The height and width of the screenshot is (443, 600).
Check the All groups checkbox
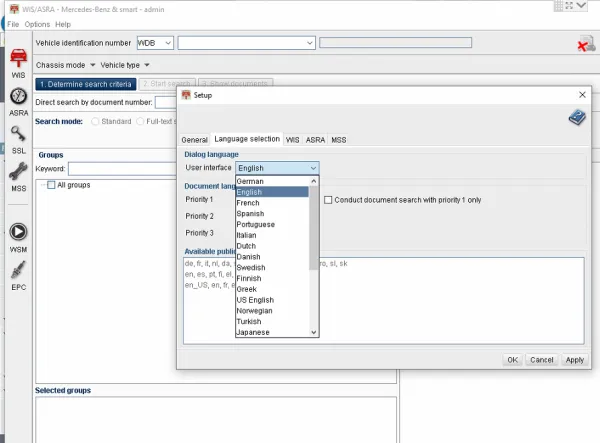[x=51, y=185]
